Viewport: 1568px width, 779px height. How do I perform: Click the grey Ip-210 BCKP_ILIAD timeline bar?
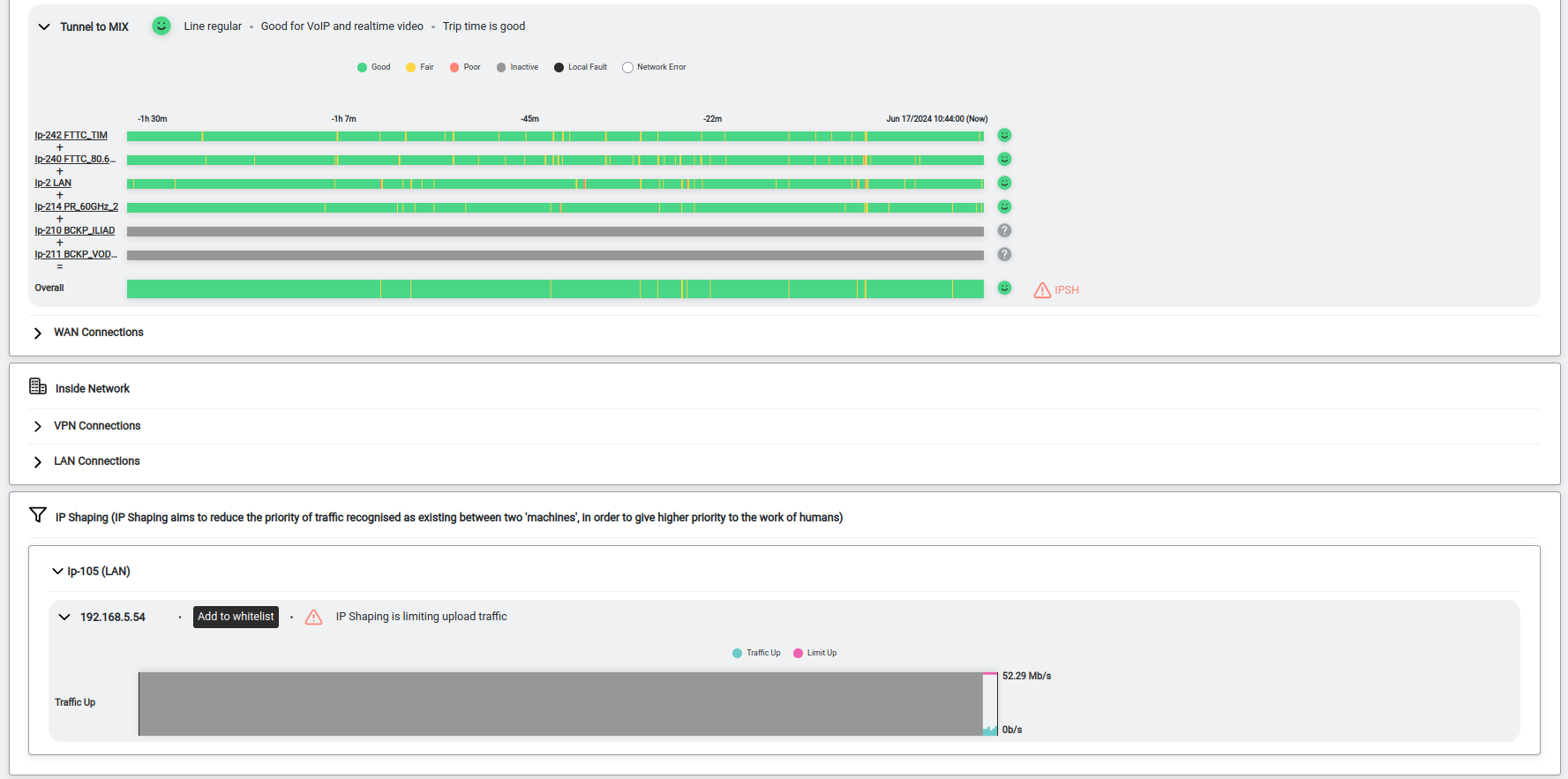[555, 231]
